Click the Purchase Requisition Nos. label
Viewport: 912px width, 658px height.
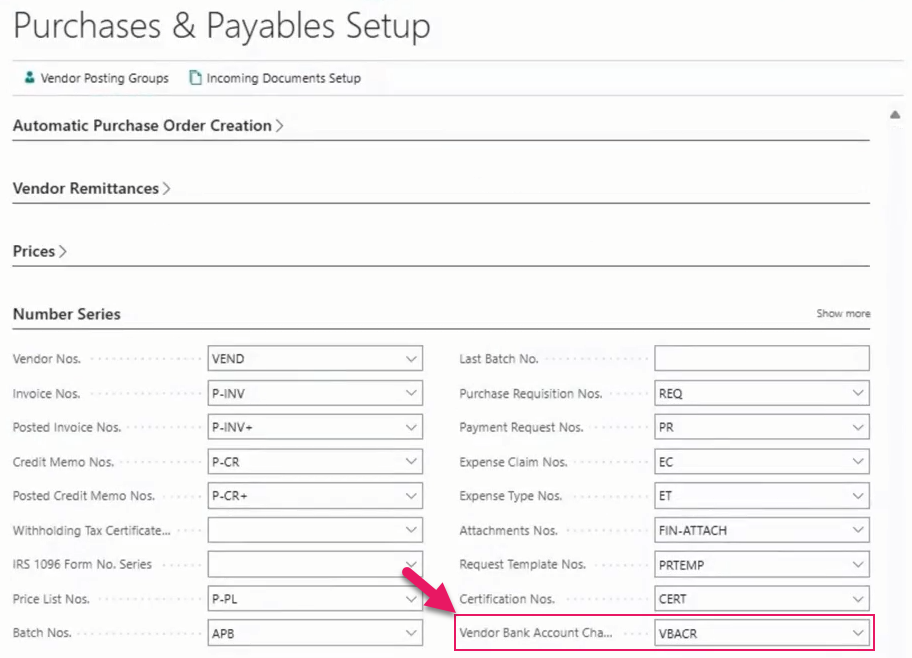pos(530,394)
